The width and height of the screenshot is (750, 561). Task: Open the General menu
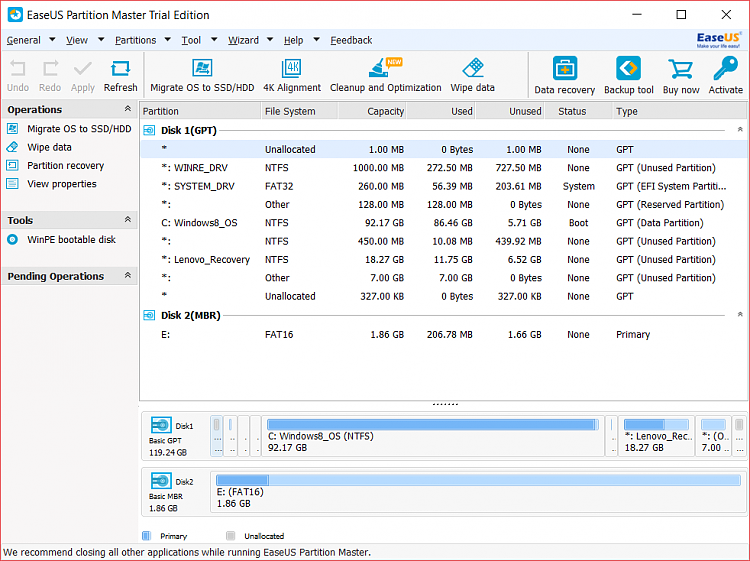(x=23, y=40)
